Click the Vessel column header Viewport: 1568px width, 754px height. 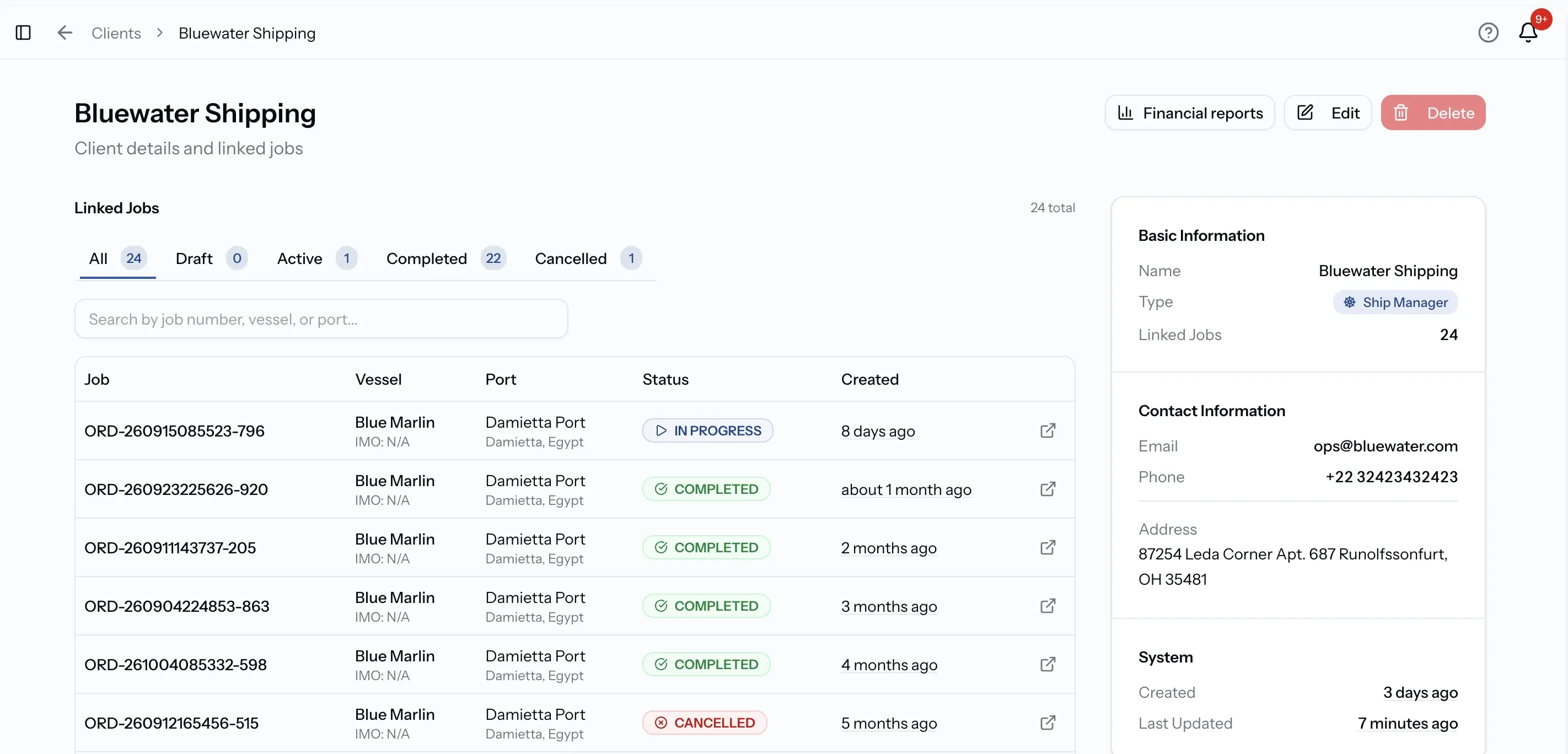(x=378, y=379)
